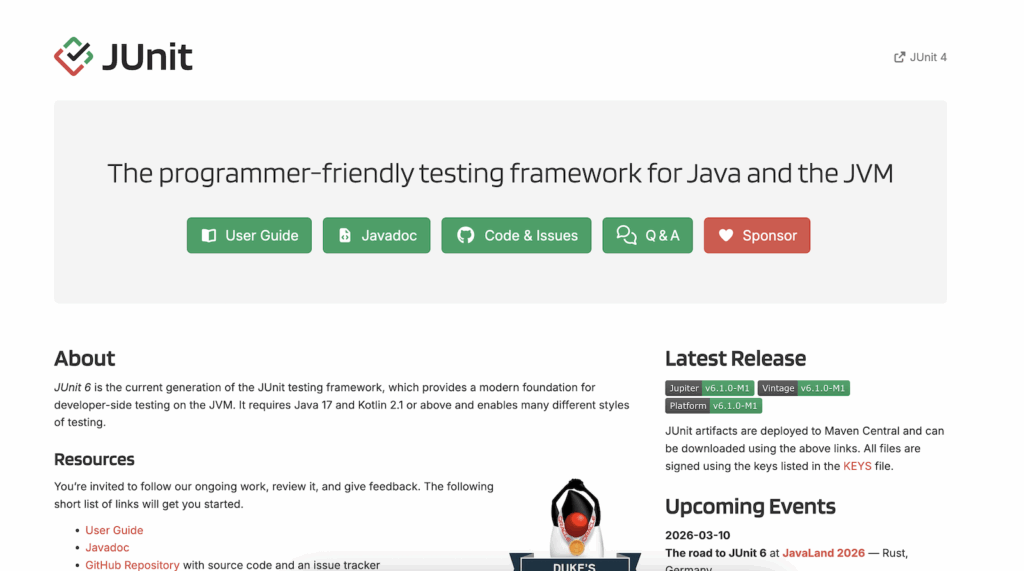
Task: Click the chat bubbles Q & A icon
Action: tap(626, 235)
